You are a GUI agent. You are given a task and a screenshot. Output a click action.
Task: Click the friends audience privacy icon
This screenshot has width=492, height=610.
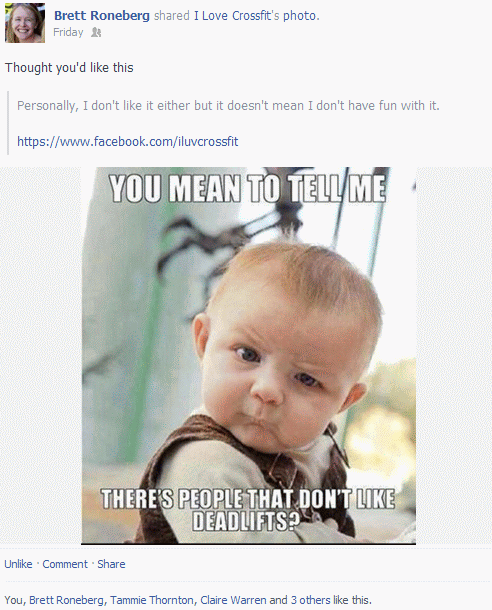click(x=96, y=32)
